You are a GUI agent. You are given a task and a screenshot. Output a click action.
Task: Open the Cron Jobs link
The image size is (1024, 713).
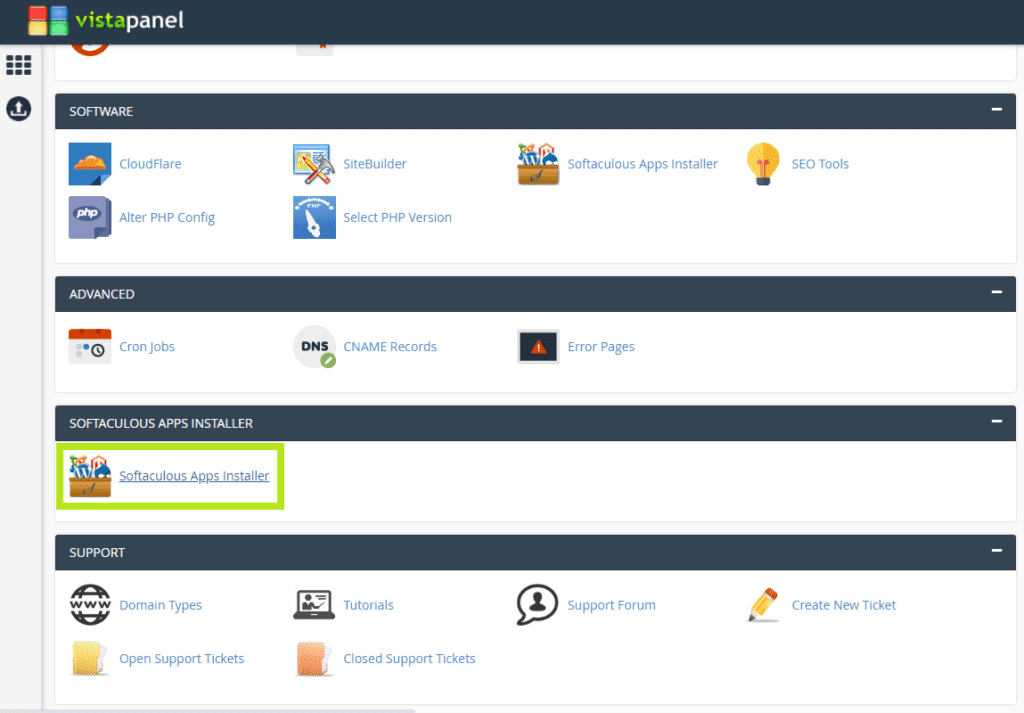click(x=147, y=347)
